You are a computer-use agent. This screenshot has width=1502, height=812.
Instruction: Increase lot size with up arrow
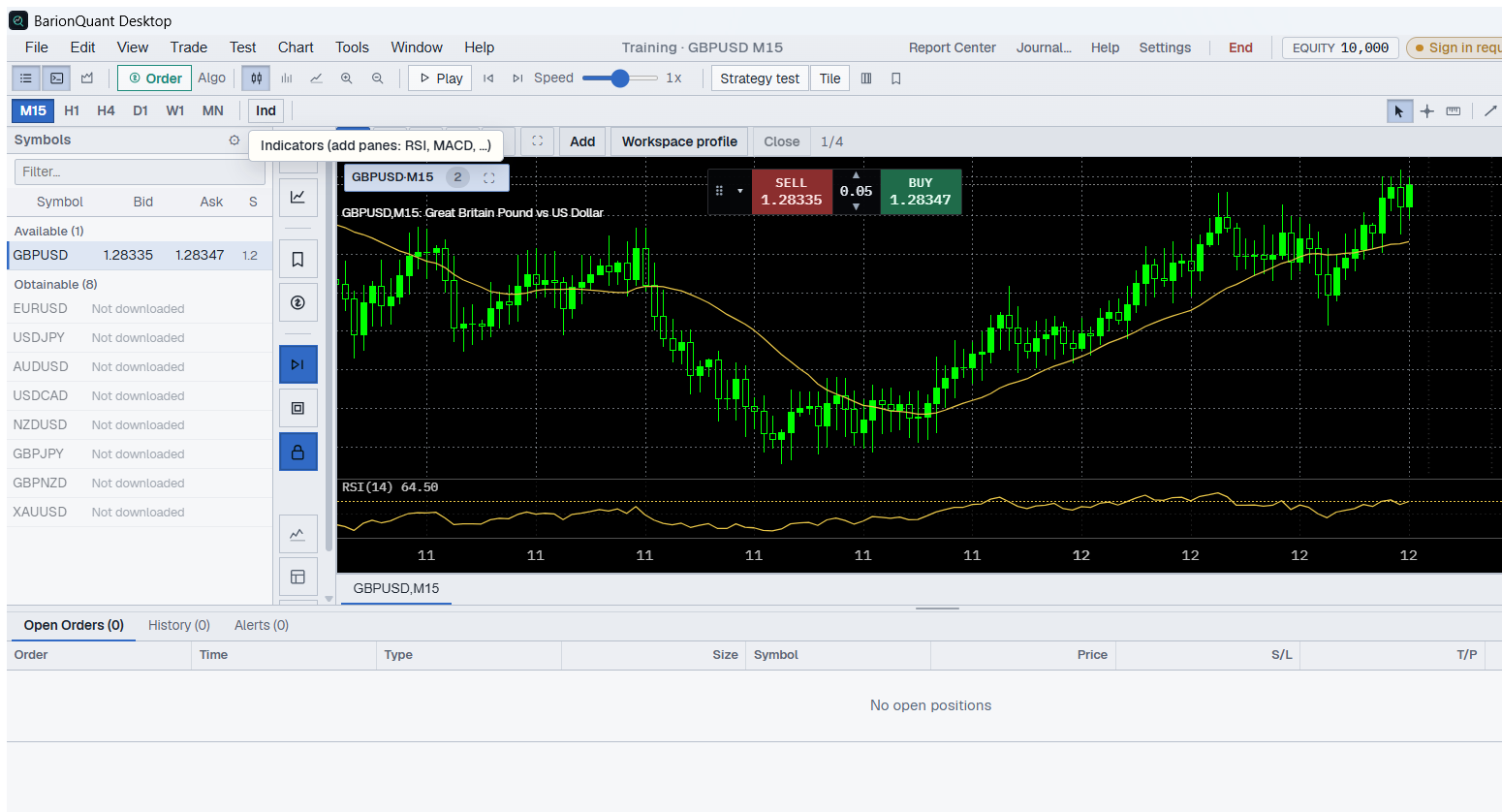856,175
